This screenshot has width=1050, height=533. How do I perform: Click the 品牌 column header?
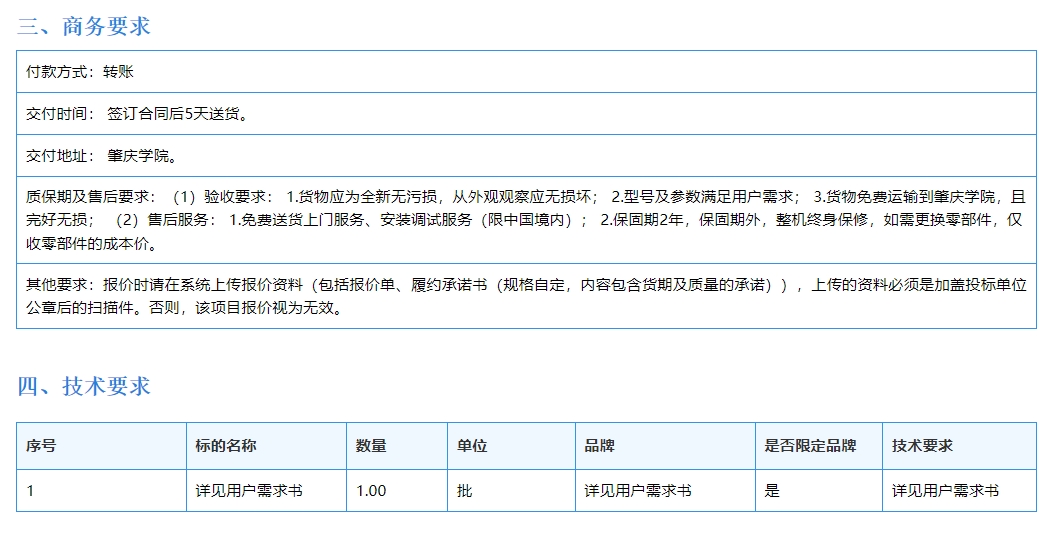600,446
